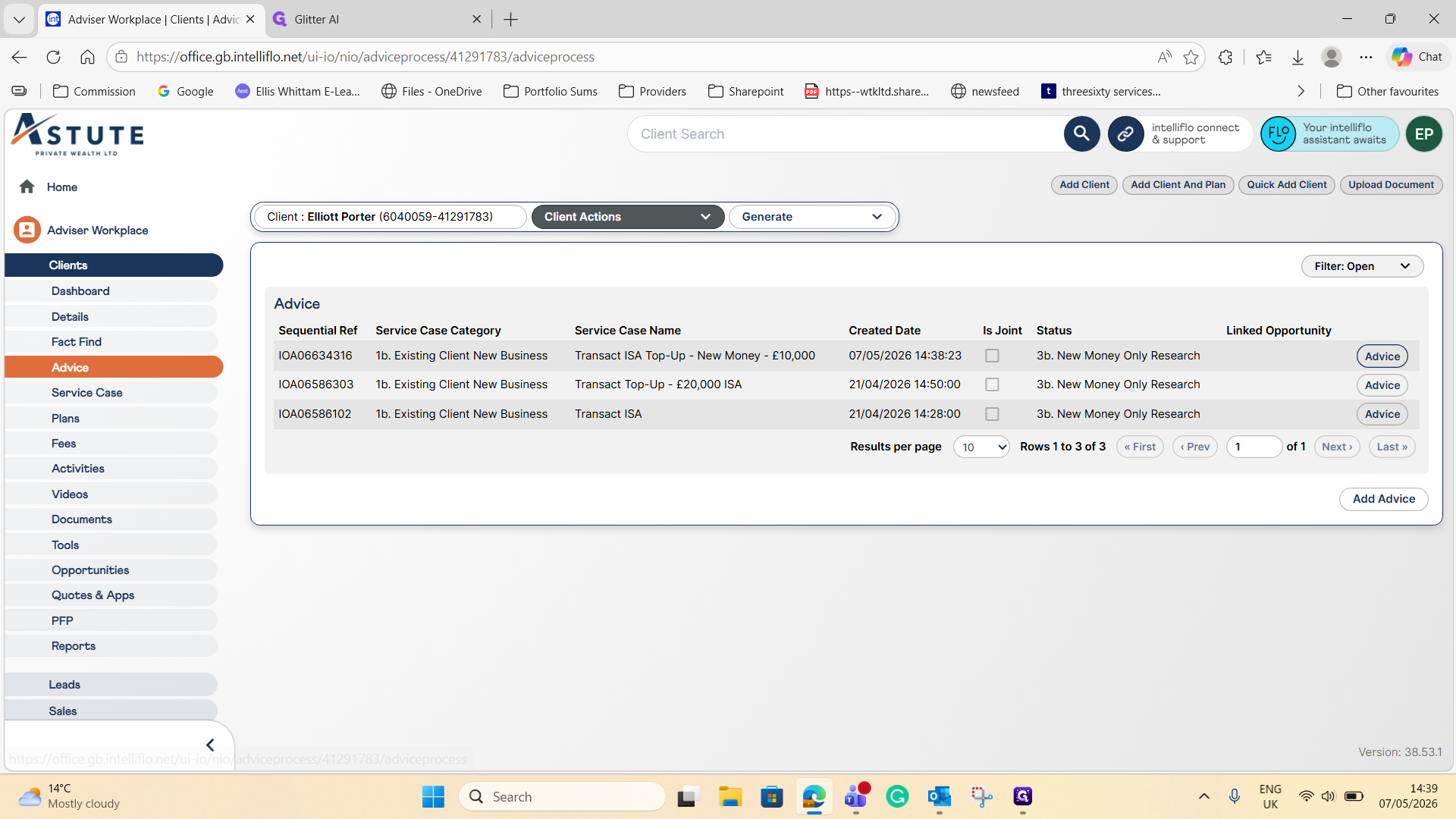
Task: Open the FLO intelliflo assistant icon
Action: [1278, 134]
